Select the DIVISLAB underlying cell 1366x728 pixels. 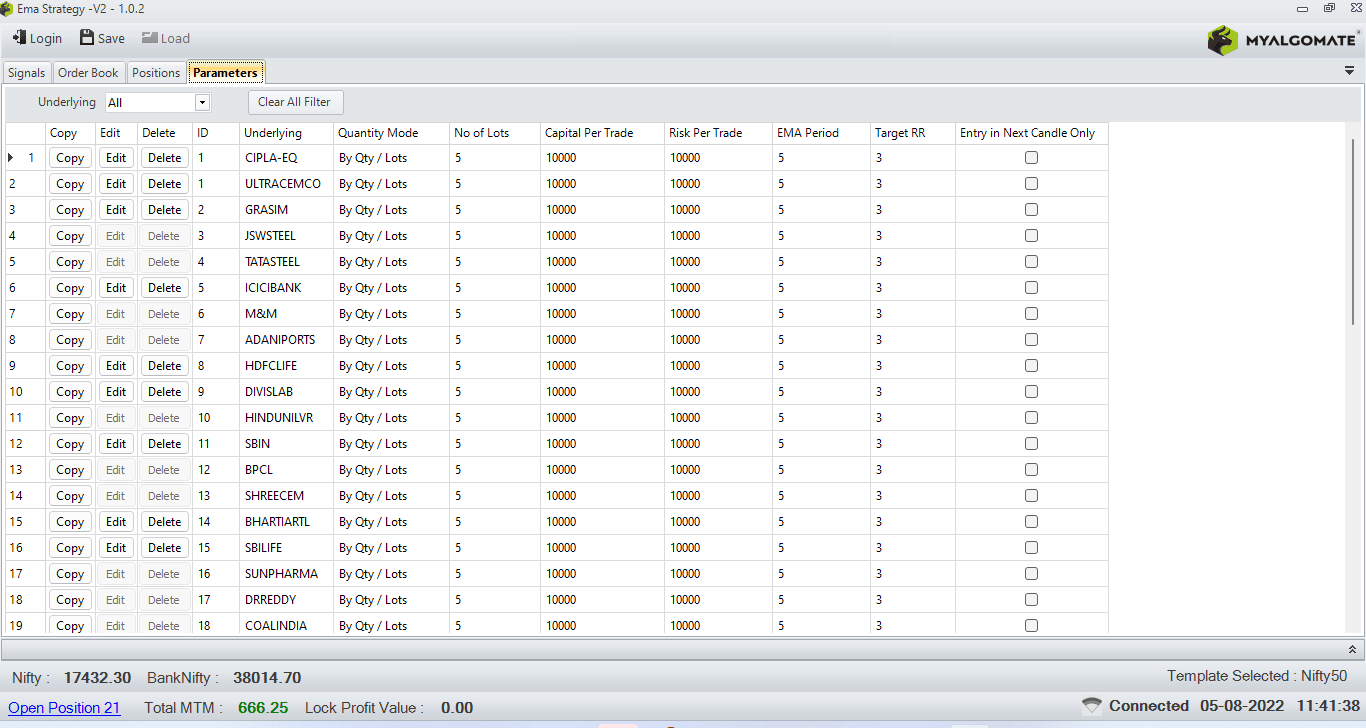(287, 392)
